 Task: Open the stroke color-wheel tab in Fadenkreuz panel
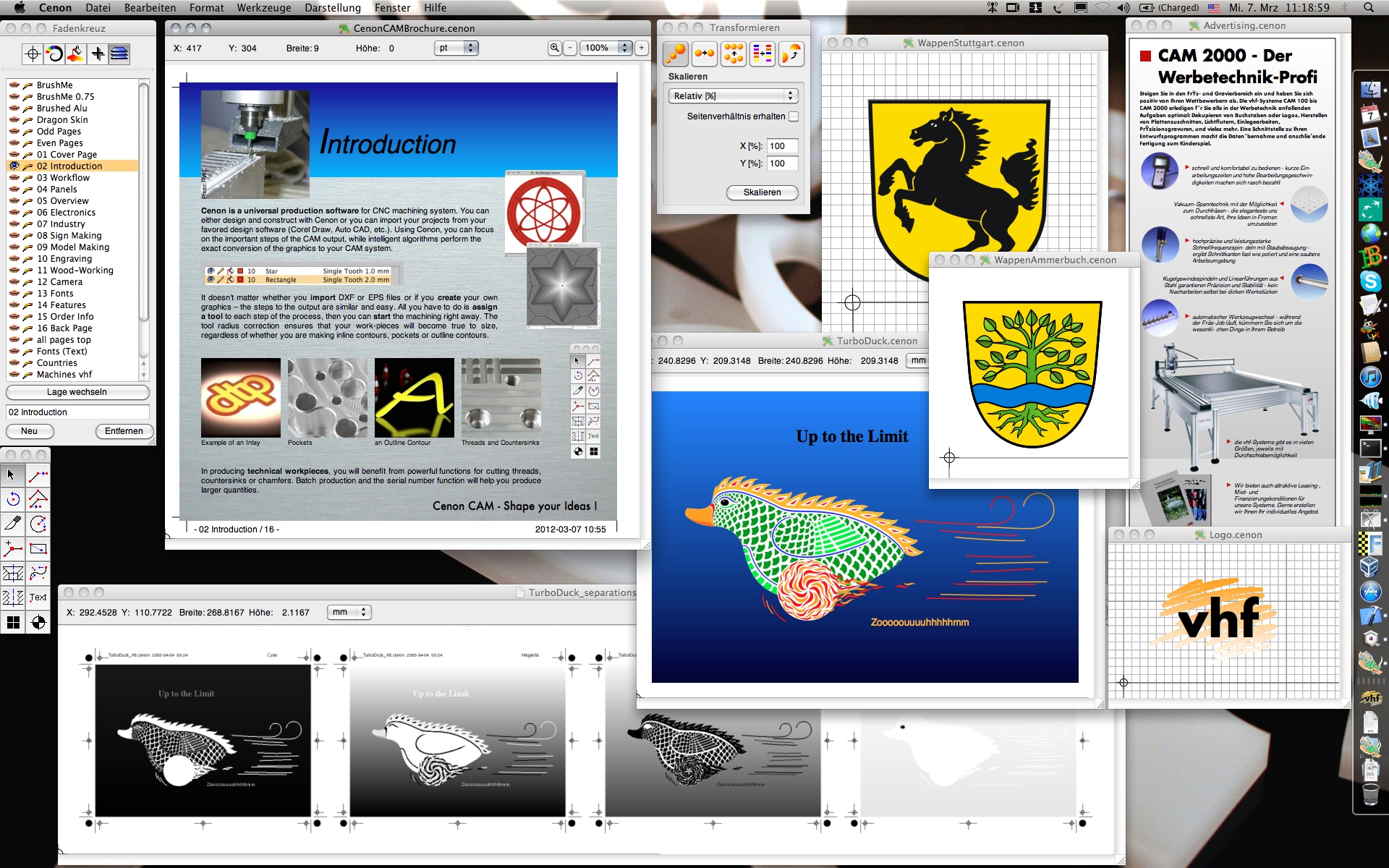[x=54, y=54]
